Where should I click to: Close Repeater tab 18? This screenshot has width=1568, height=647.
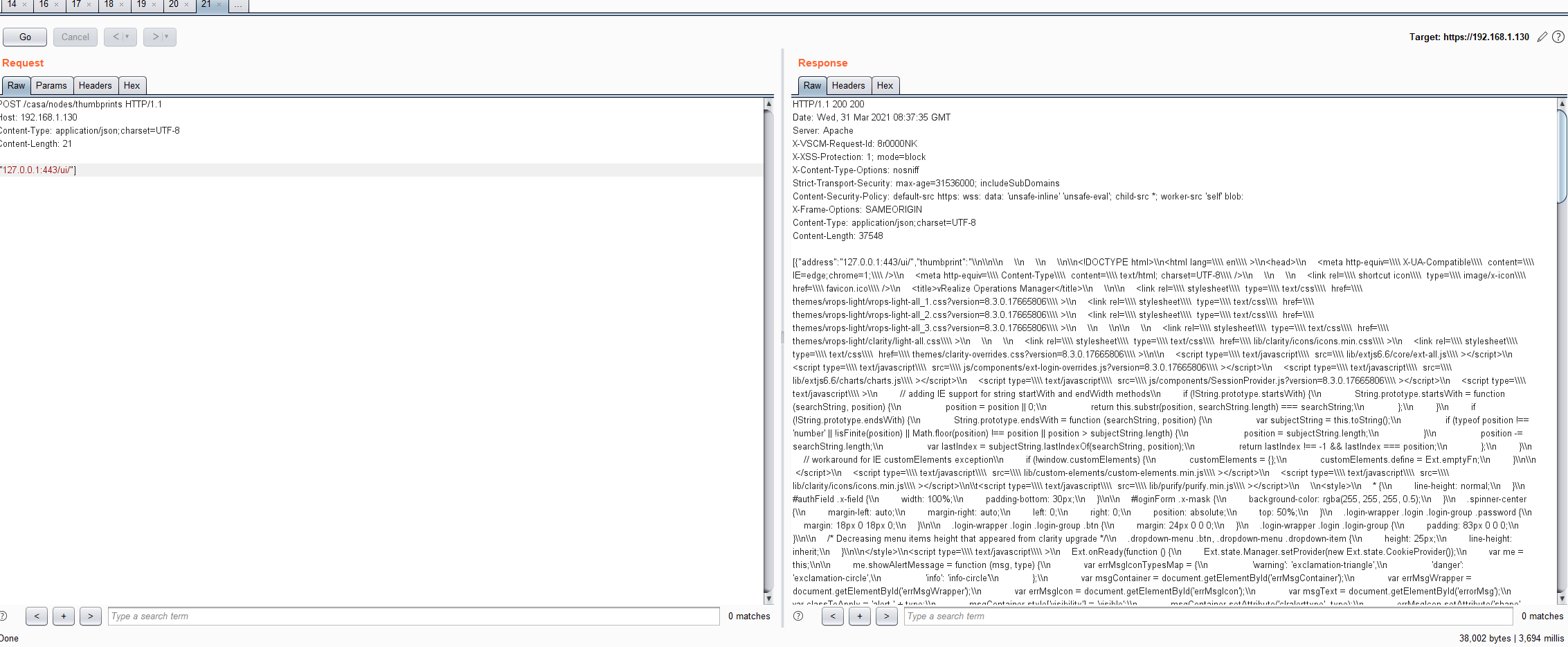(121, 5)
